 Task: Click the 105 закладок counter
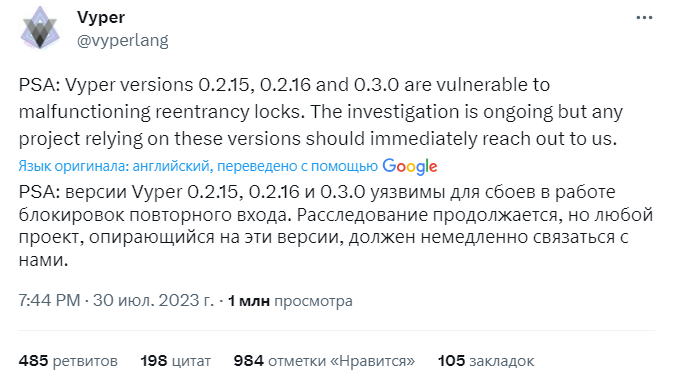(486, 361)
